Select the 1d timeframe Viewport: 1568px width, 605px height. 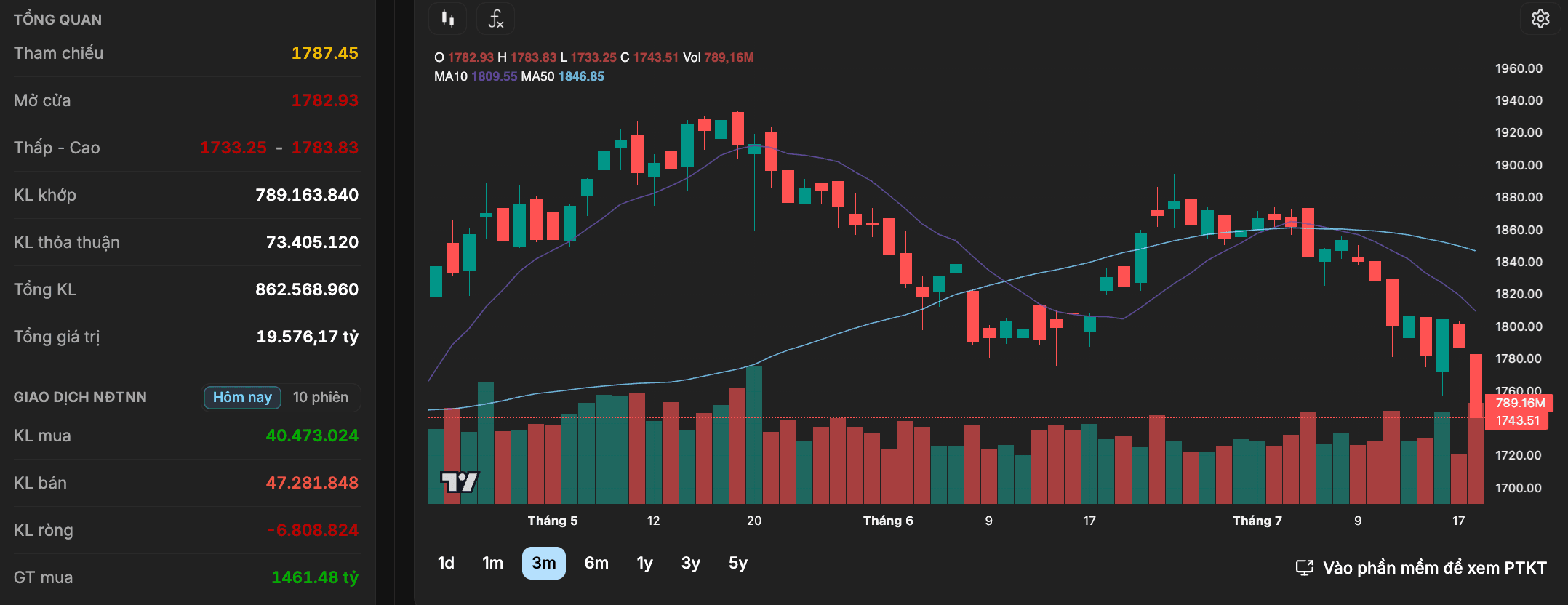(446, 563)
